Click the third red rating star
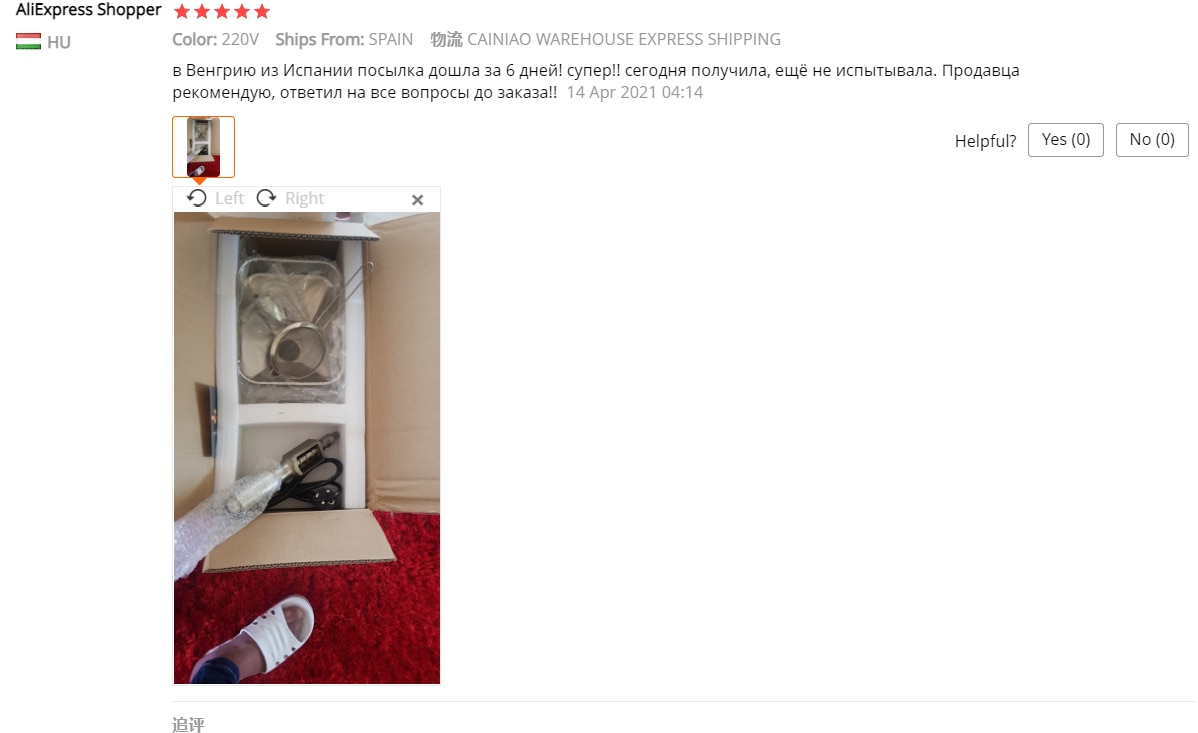Image resolution: width=1198 pixels, height=733 pixels. 222,11
